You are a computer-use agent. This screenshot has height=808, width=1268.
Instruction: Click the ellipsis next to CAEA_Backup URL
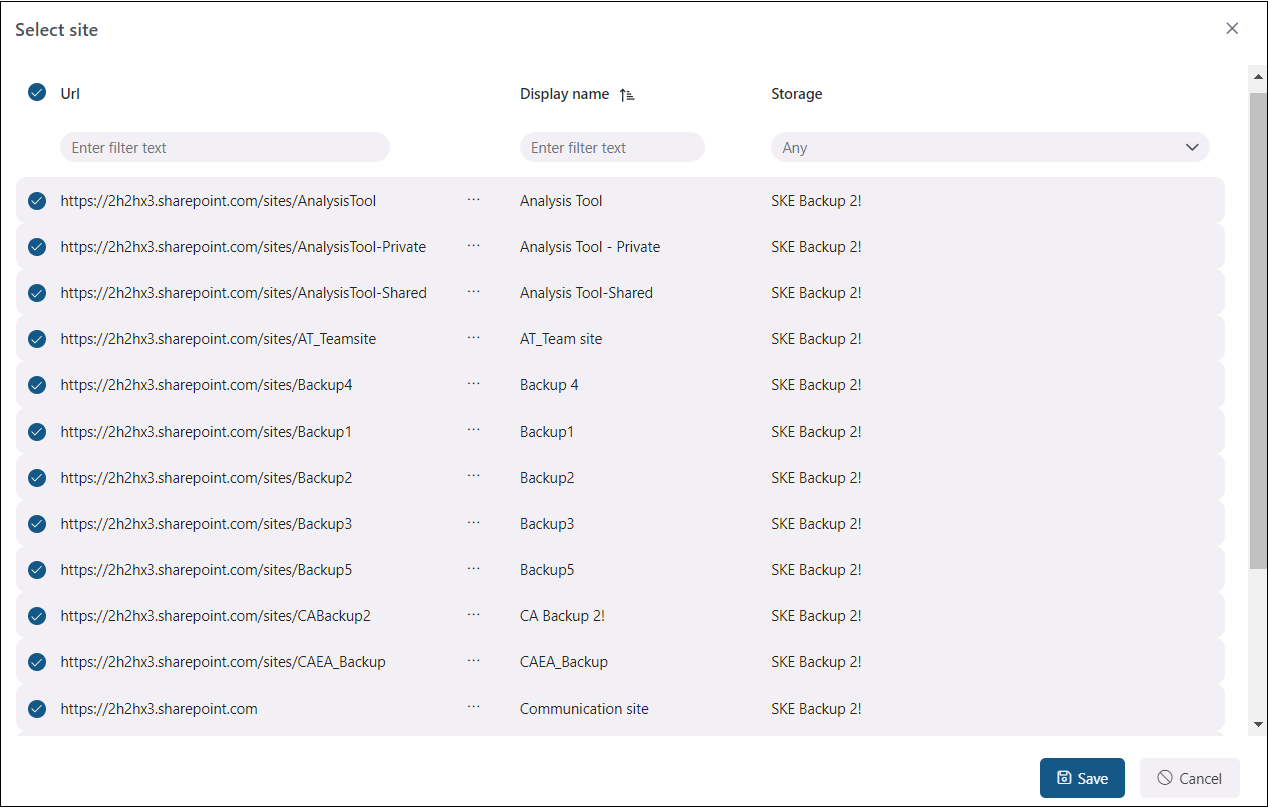[x=473, y=661]
